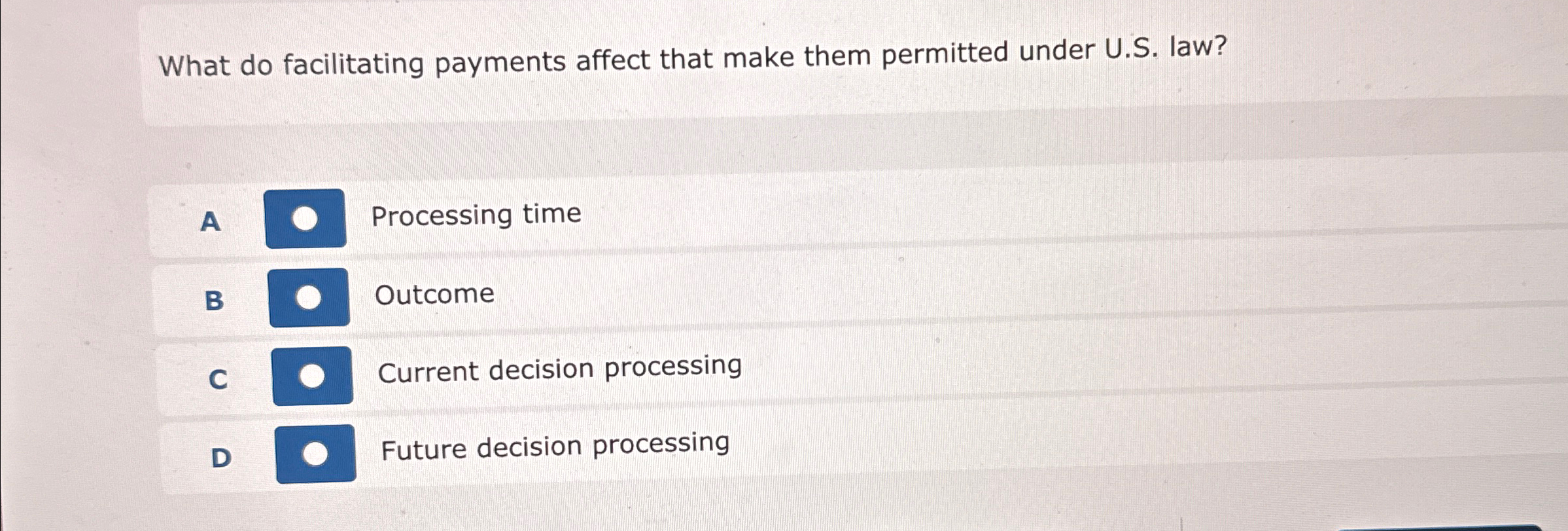Click the letter label B
This screenshot has height=531, width=1568.
coord(215,303)
